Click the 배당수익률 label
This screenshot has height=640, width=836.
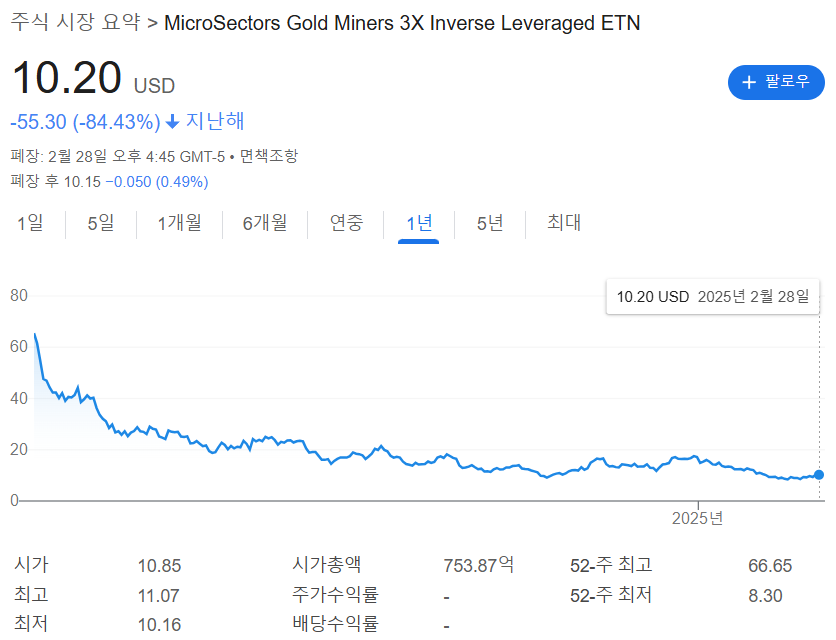tap(335, 623)
